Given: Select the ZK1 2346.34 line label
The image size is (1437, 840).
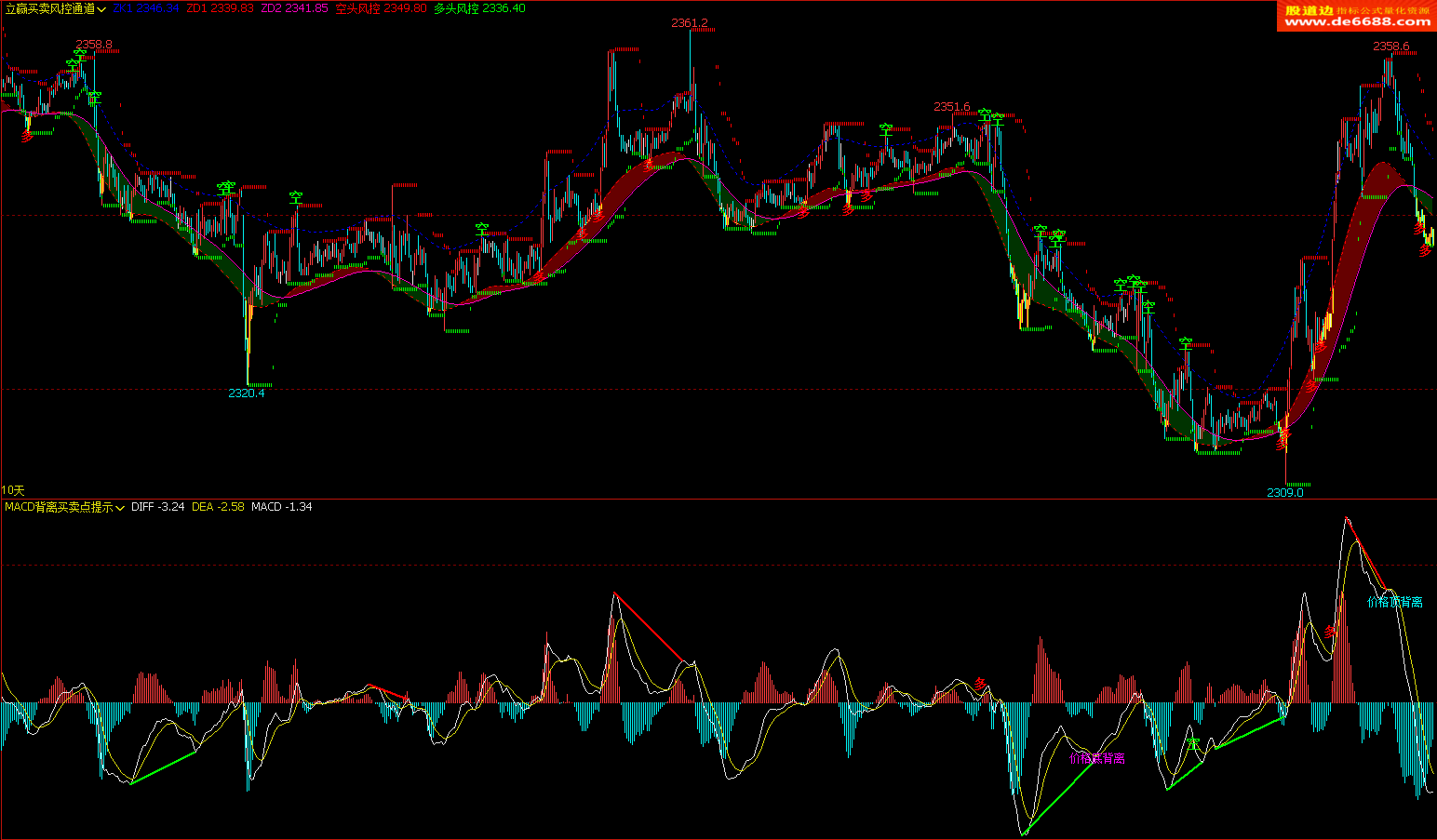Looking at the screenshot, I should [145, 8].
